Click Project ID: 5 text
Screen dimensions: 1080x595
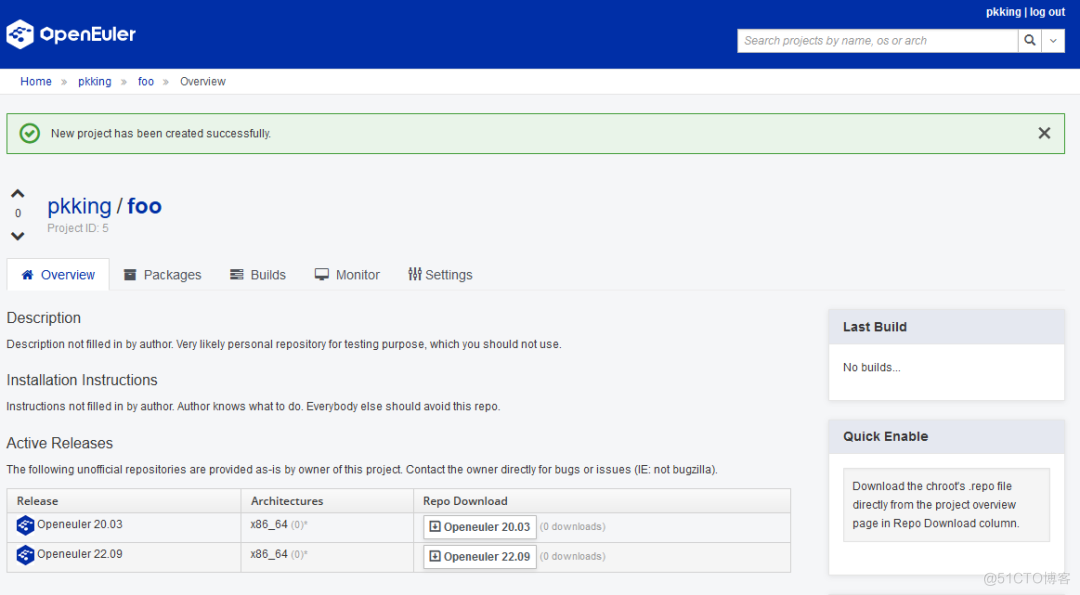(x=78, y=228)
